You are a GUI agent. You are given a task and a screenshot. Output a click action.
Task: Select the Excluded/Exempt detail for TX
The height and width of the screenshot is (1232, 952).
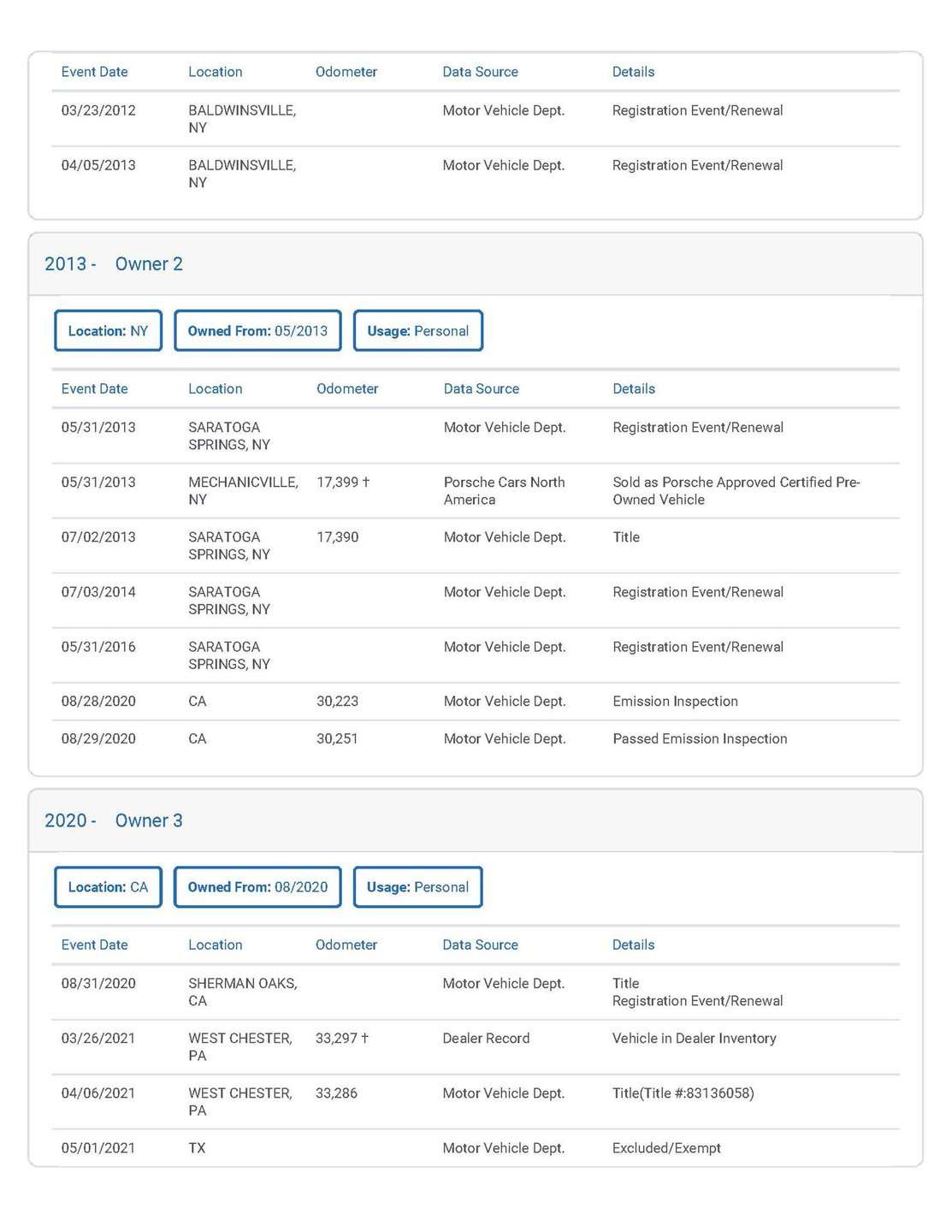pyautogui.click(x=666, y=1148)
